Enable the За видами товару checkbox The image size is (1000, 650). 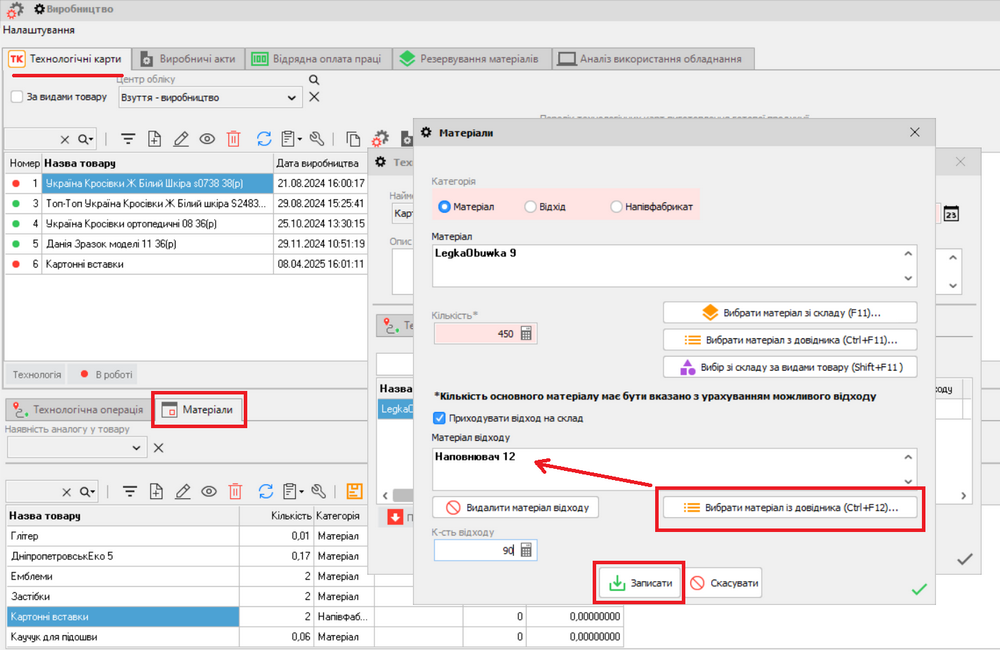click(17, 97)
